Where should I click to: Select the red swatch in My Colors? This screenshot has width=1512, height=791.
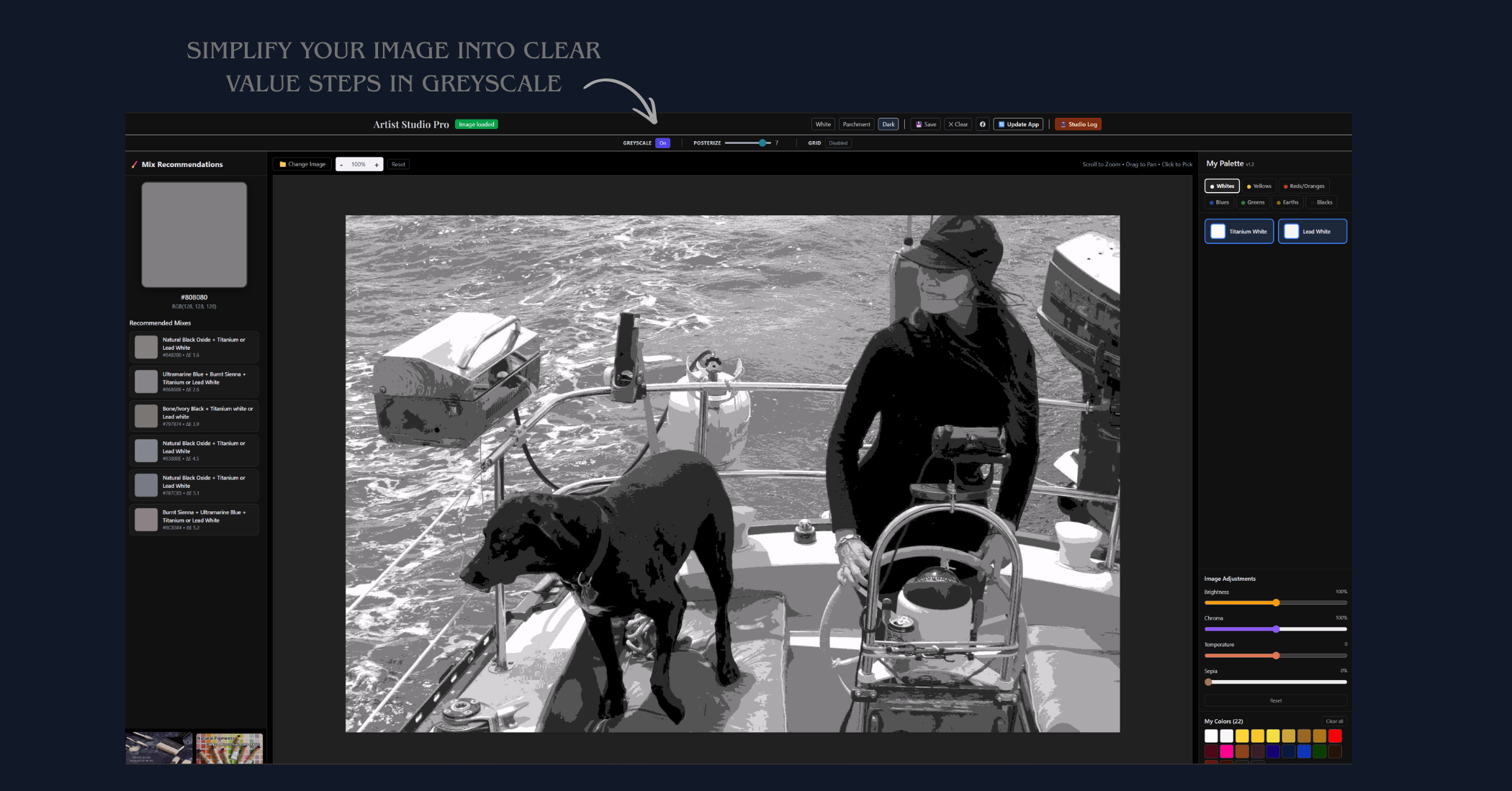[x=1335, y=736]
